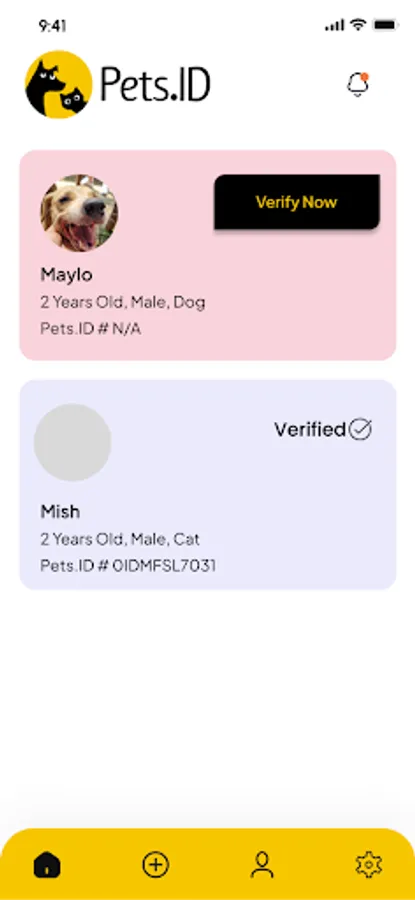Tap the Wi-Fi status bar icon
The width and height of the screenshot is (415, 900).
(359, 25)
